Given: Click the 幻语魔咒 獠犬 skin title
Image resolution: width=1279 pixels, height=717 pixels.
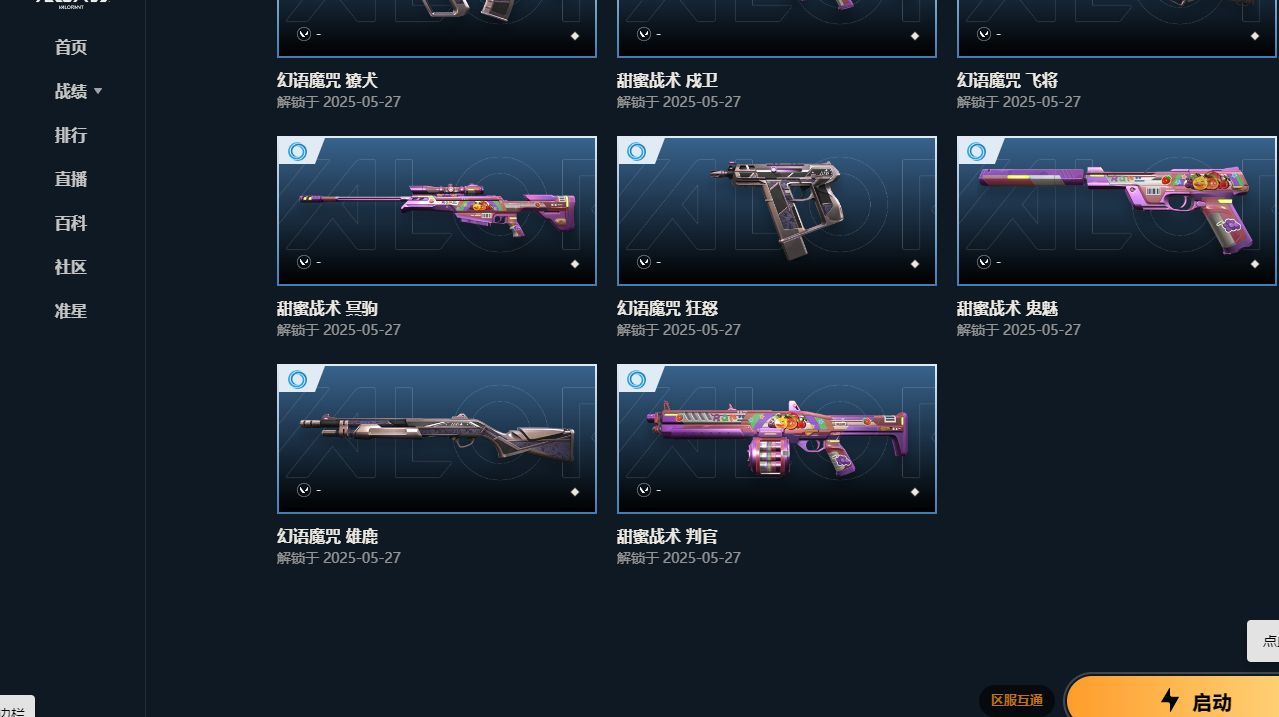Looking at the screenshot, I should pyautogui.click(x=327, y=80).
